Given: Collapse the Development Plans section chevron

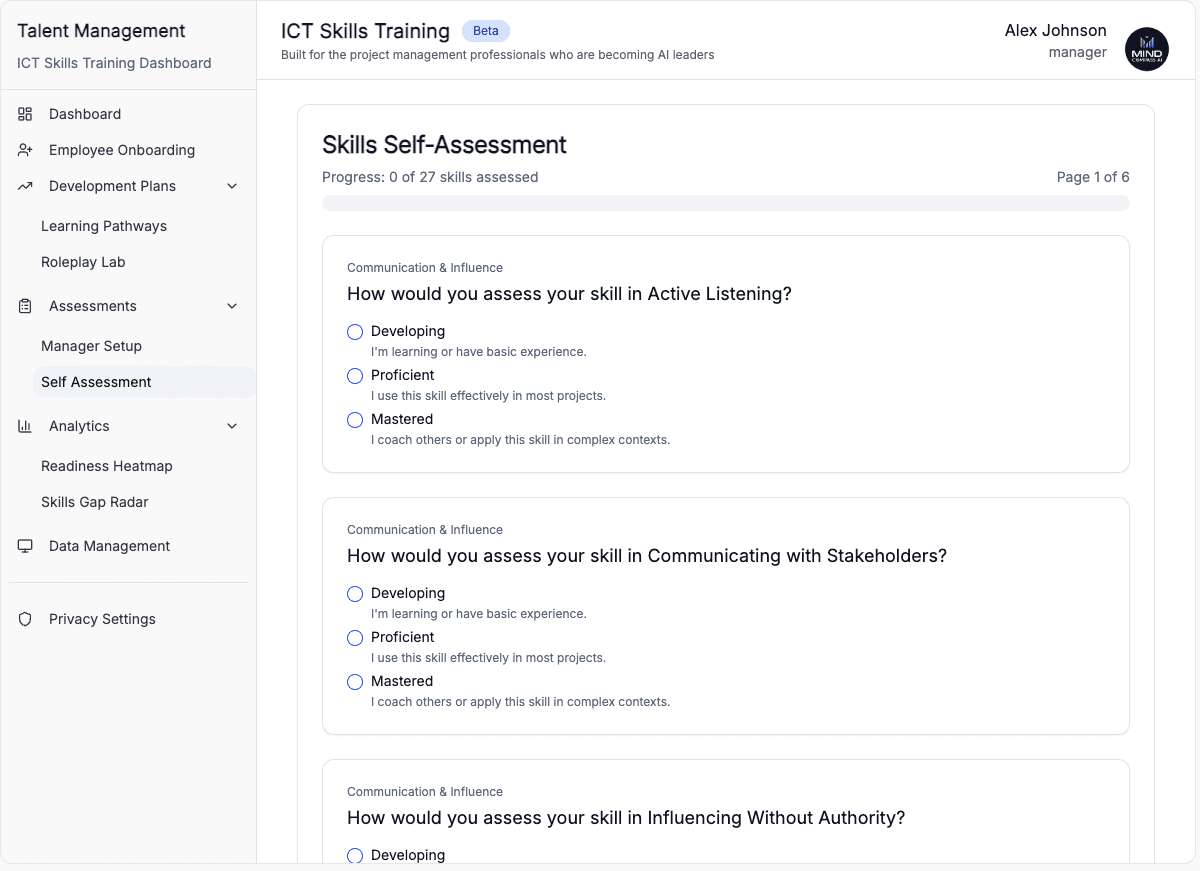Looking at the screenshot, I should [232, 186].
